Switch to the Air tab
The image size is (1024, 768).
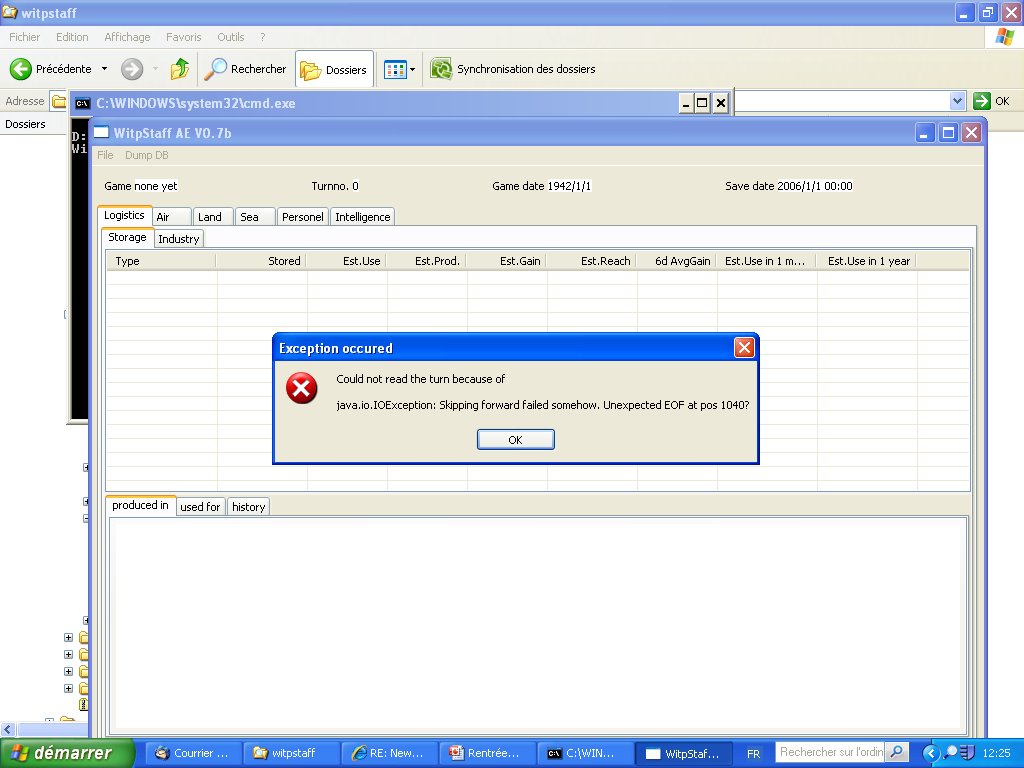point(172,217)
